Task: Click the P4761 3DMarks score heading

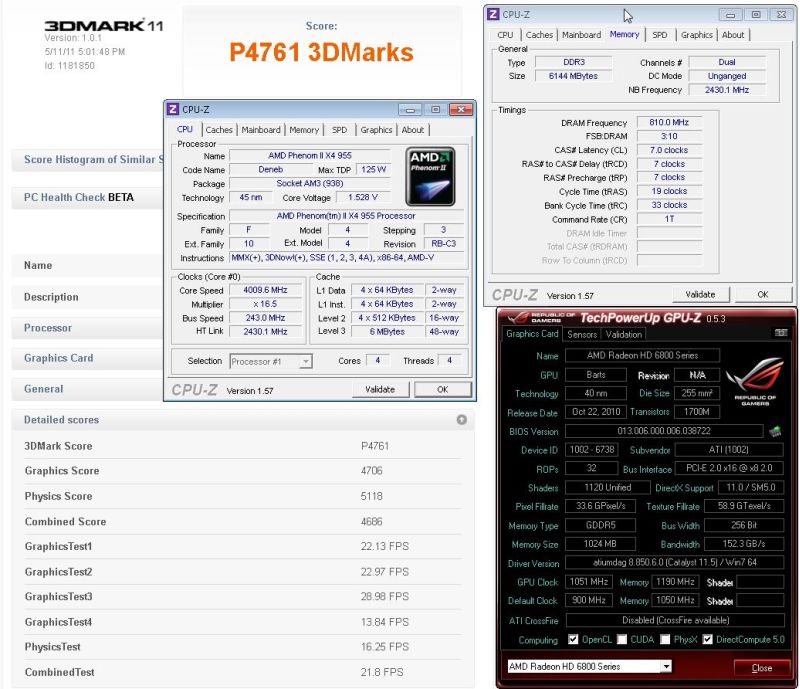Action: (321, 52)
